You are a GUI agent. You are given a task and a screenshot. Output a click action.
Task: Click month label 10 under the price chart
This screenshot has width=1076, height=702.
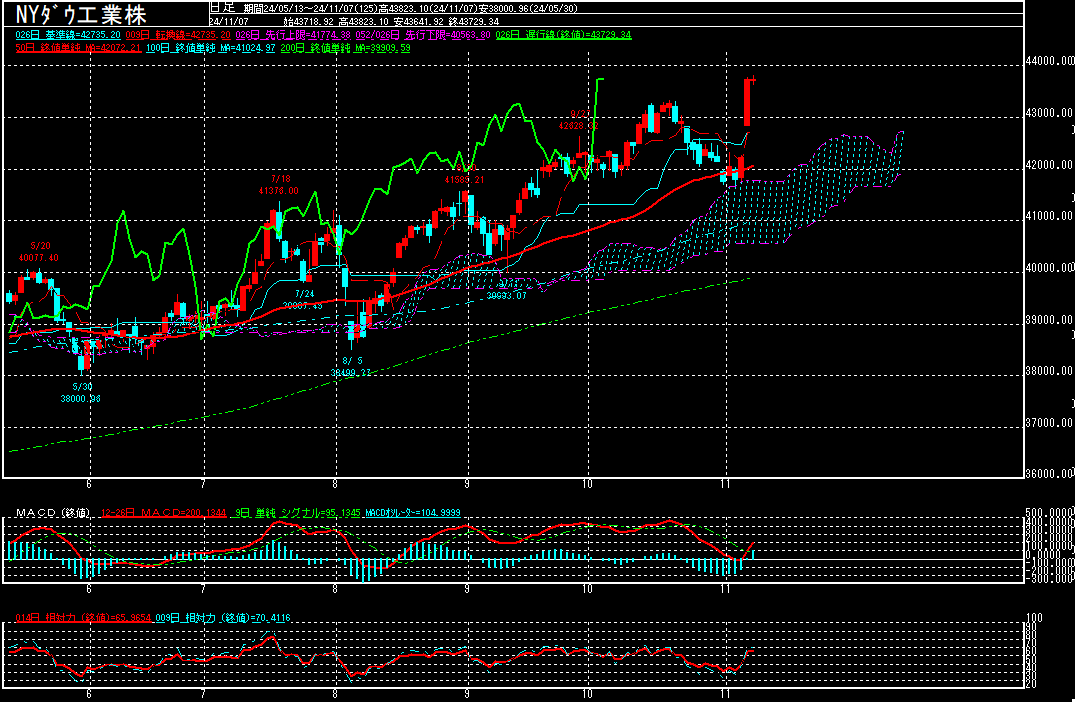[x=588, y=484]
